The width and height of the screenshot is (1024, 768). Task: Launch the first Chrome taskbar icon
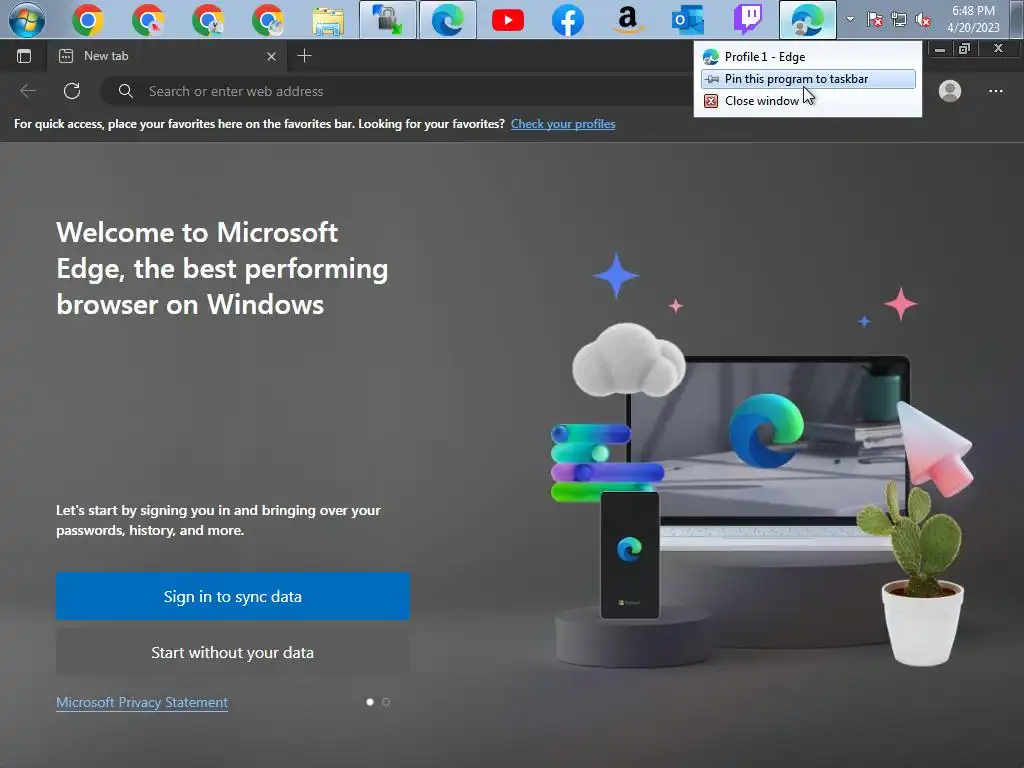pos(88,20)
